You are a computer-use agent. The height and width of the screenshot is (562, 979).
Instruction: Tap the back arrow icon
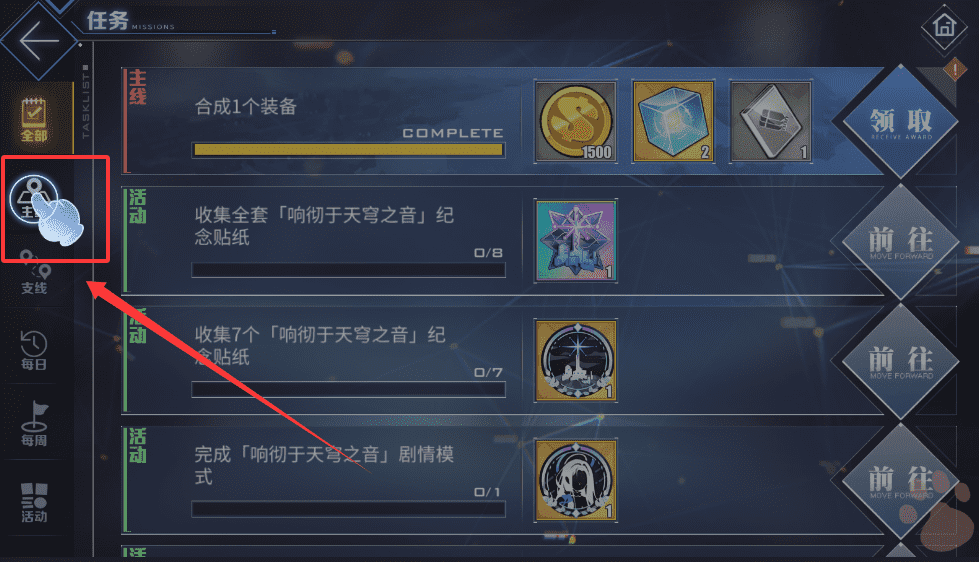[x=39, y=41]
